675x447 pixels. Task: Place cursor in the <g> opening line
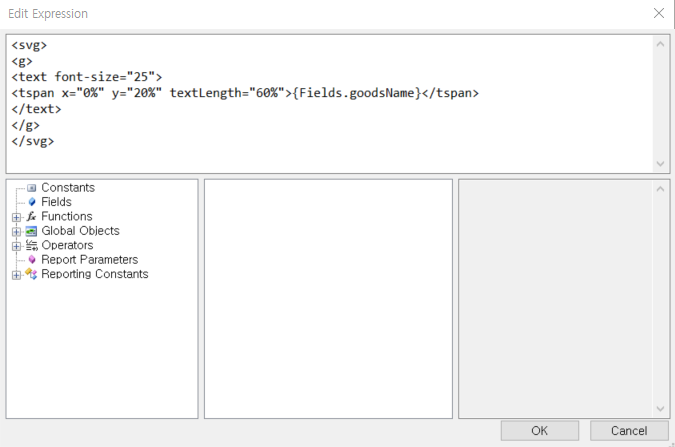pos(22,61)
